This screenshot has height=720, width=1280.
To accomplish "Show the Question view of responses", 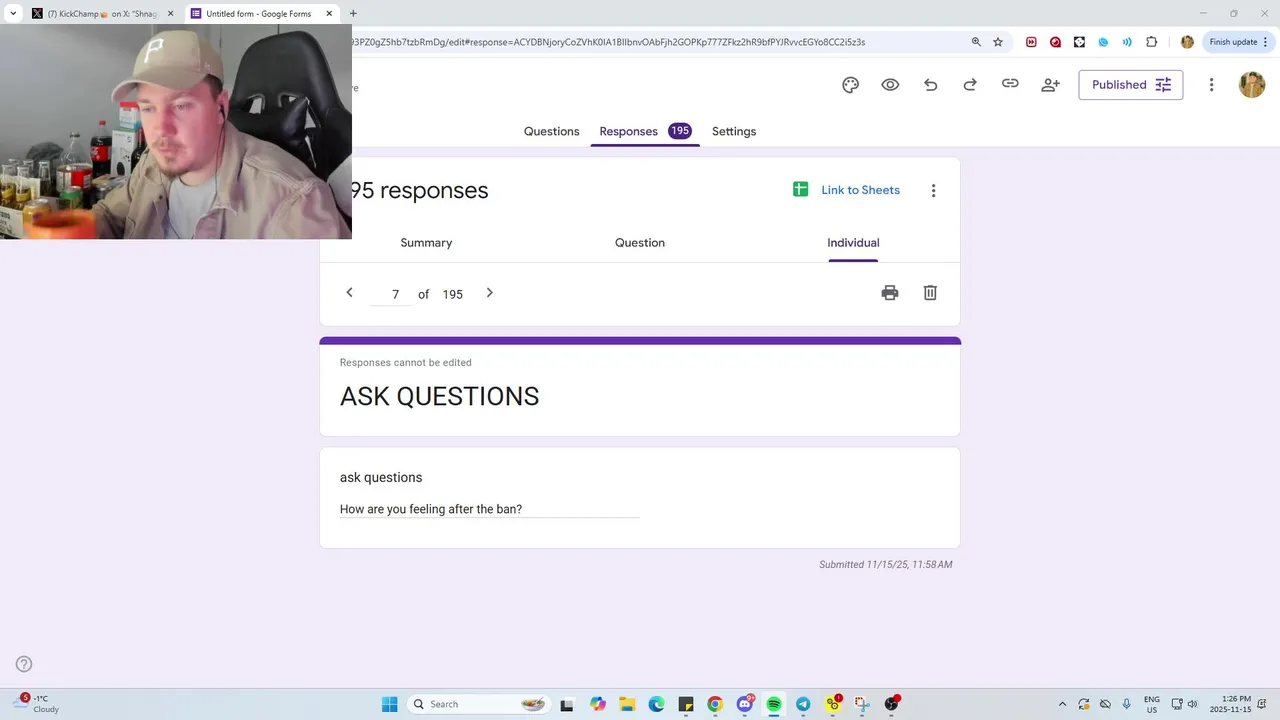I will [640, 243].
